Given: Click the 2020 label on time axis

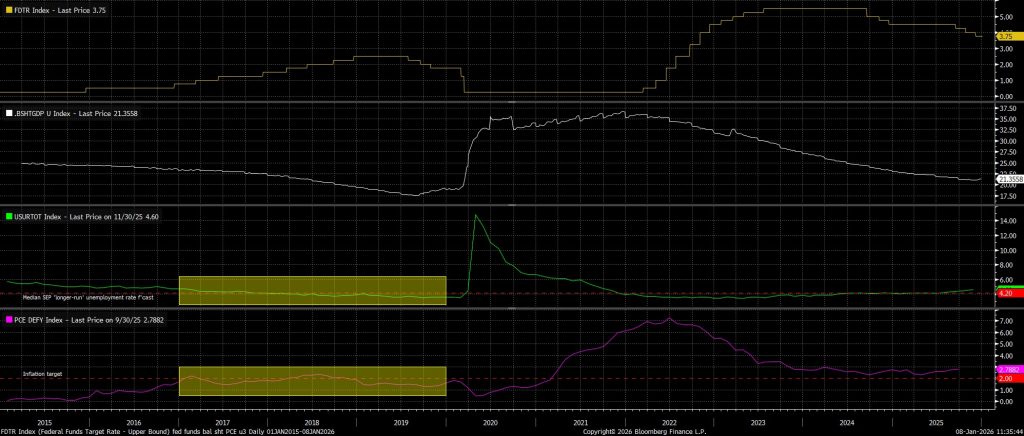Looking at the screenshot, I should pyautogui.click(x=490, y=423).
